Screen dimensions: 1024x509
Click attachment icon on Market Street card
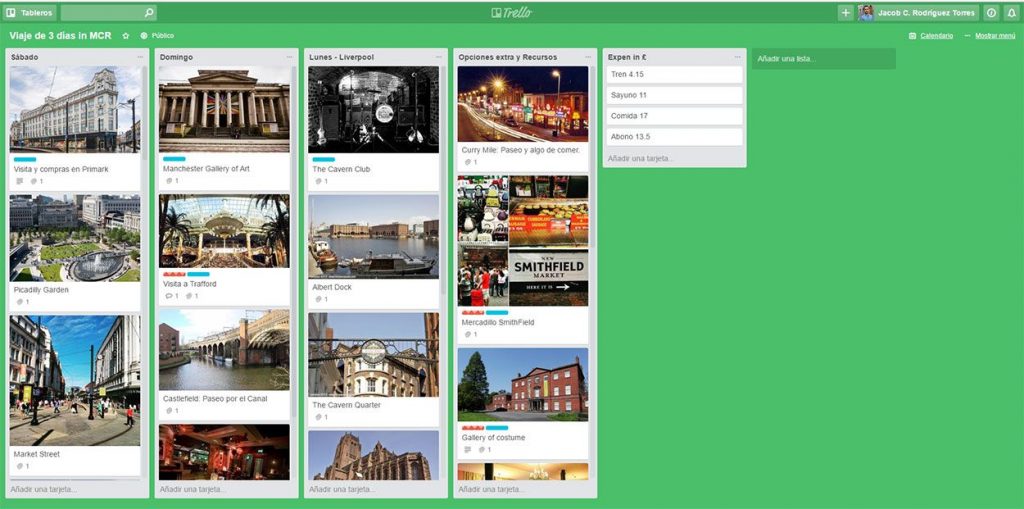point(22,467)
